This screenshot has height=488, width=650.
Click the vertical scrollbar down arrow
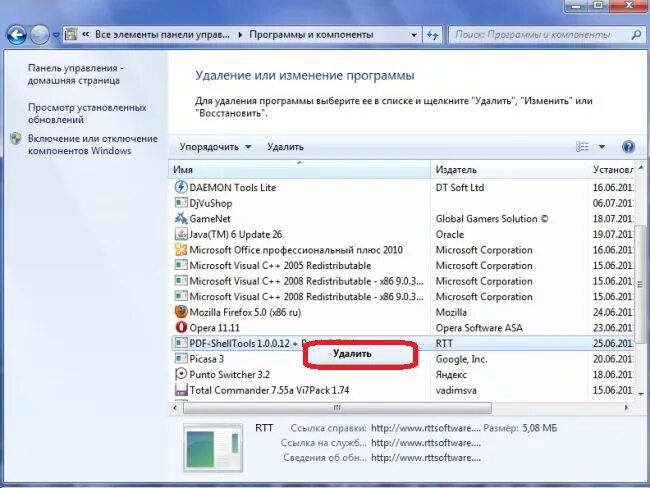coord(641,394)
